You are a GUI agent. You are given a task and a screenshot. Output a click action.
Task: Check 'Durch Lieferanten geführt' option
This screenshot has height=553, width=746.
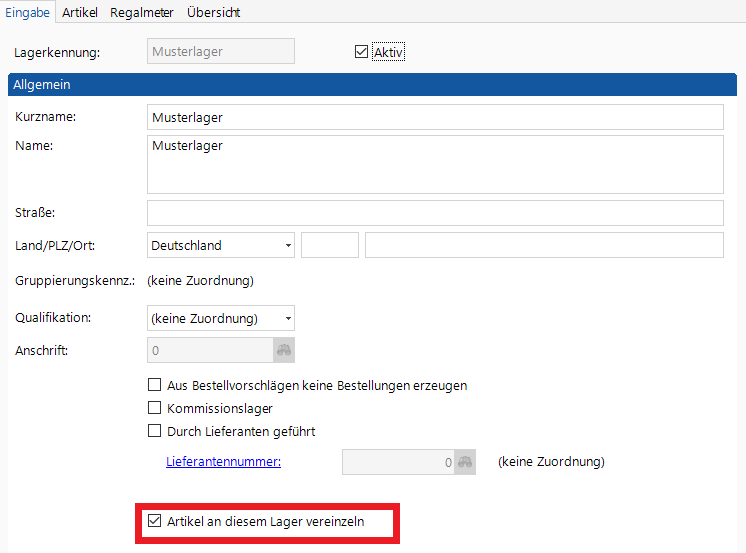pos(155,431)
